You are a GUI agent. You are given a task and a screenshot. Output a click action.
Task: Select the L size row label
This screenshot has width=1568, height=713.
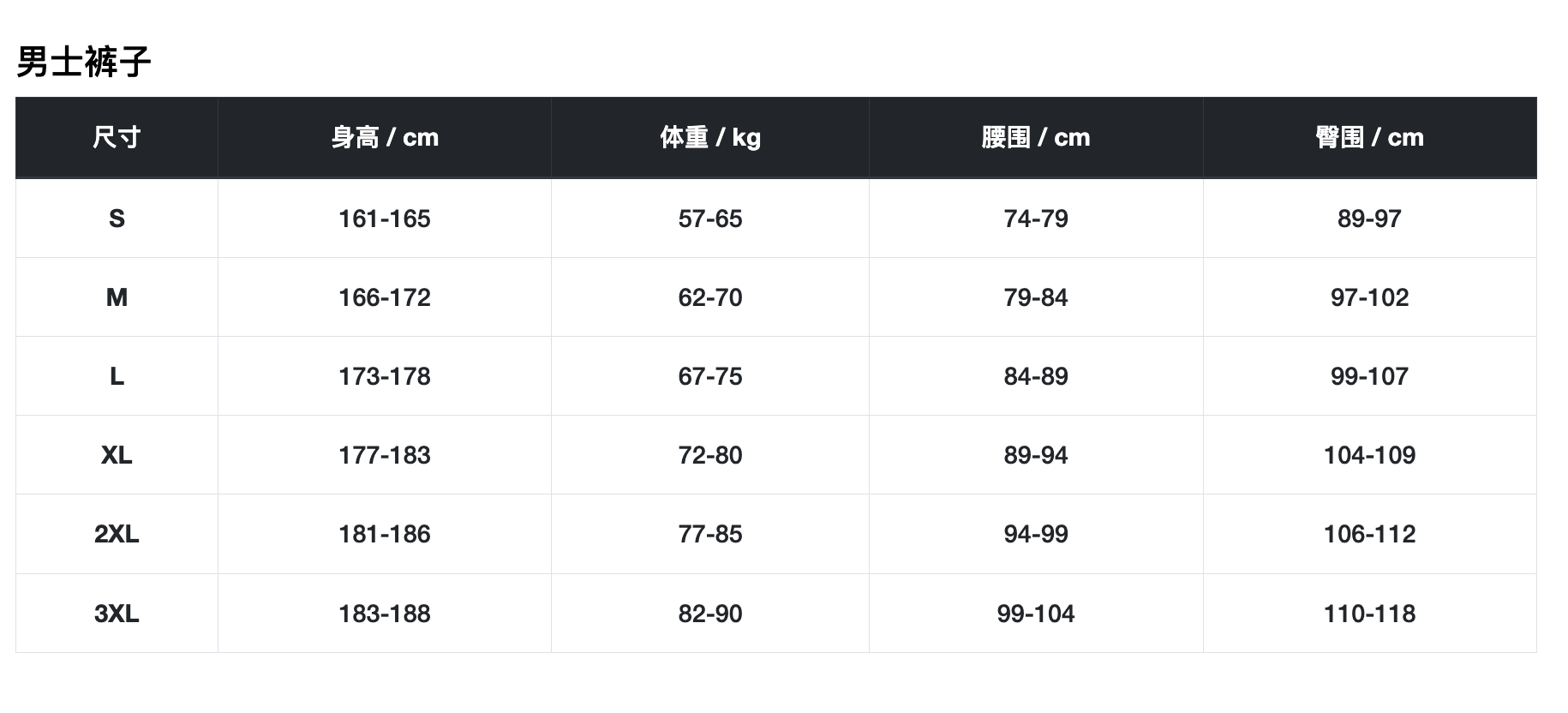117,376
